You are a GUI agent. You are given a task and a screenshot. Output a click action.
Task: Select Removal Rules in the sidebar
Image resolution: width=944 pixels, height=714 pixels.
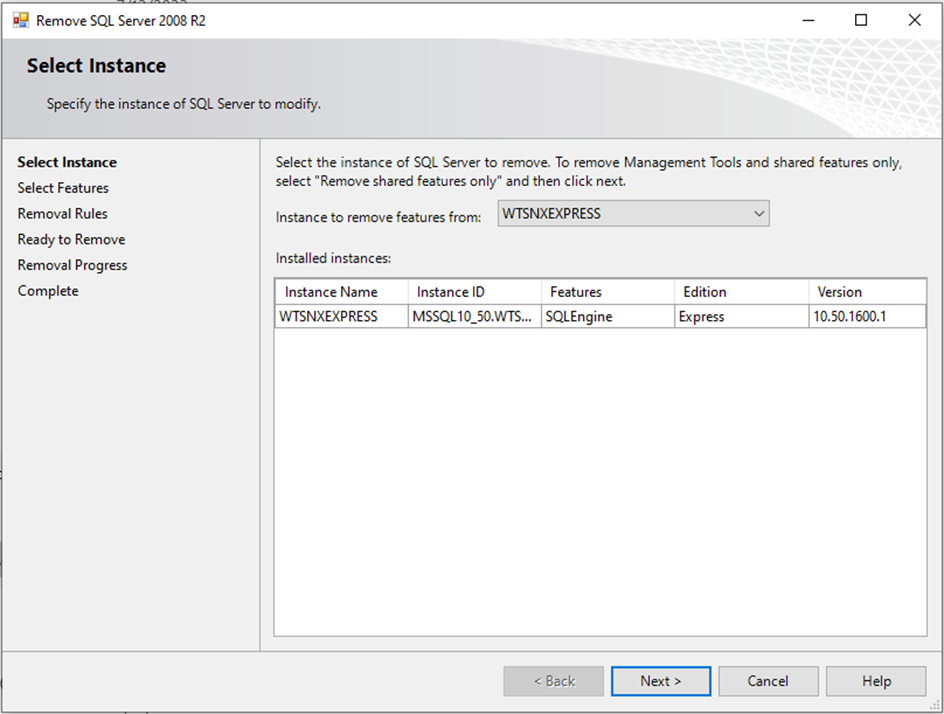tap(62, 214)
